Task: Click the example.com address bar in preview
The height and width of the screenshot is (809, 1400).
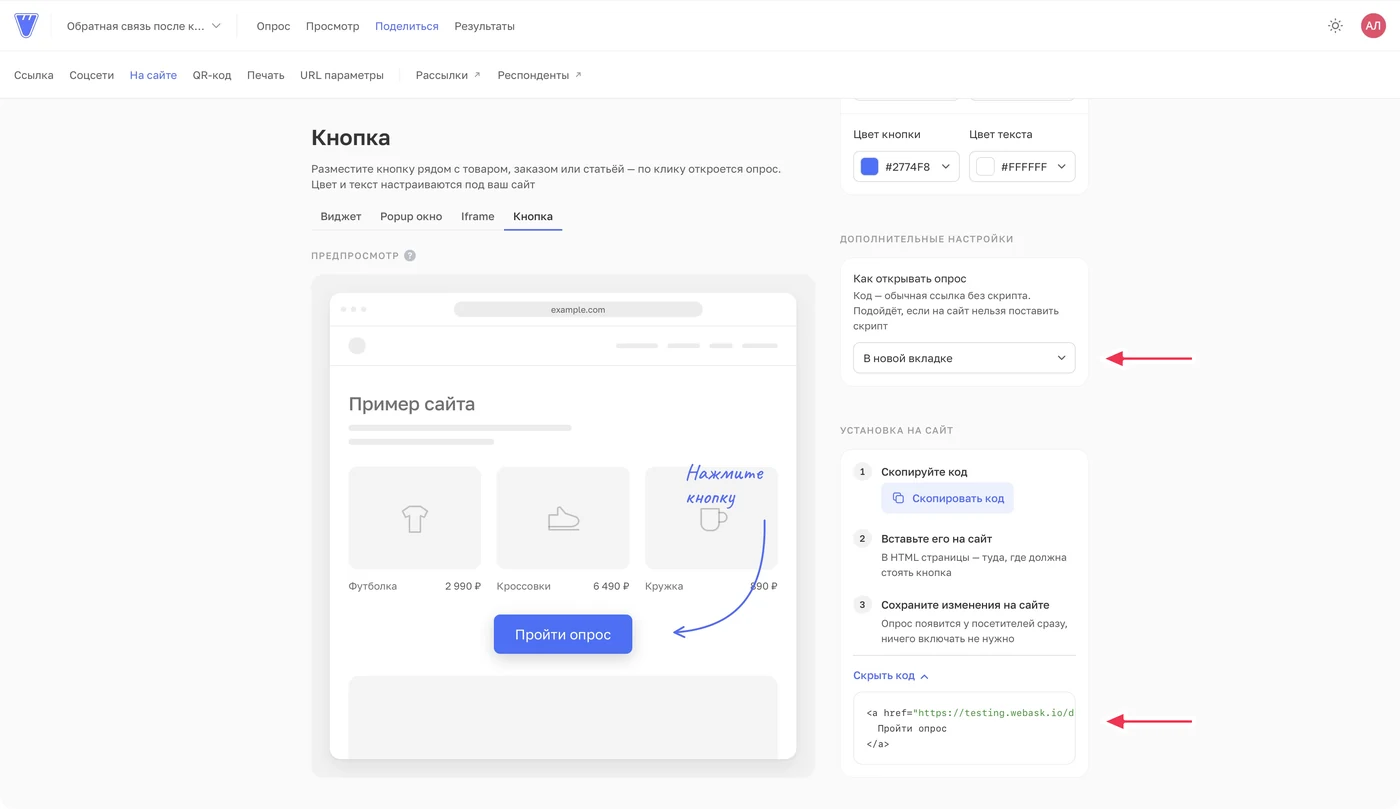Action: point(578,310)
